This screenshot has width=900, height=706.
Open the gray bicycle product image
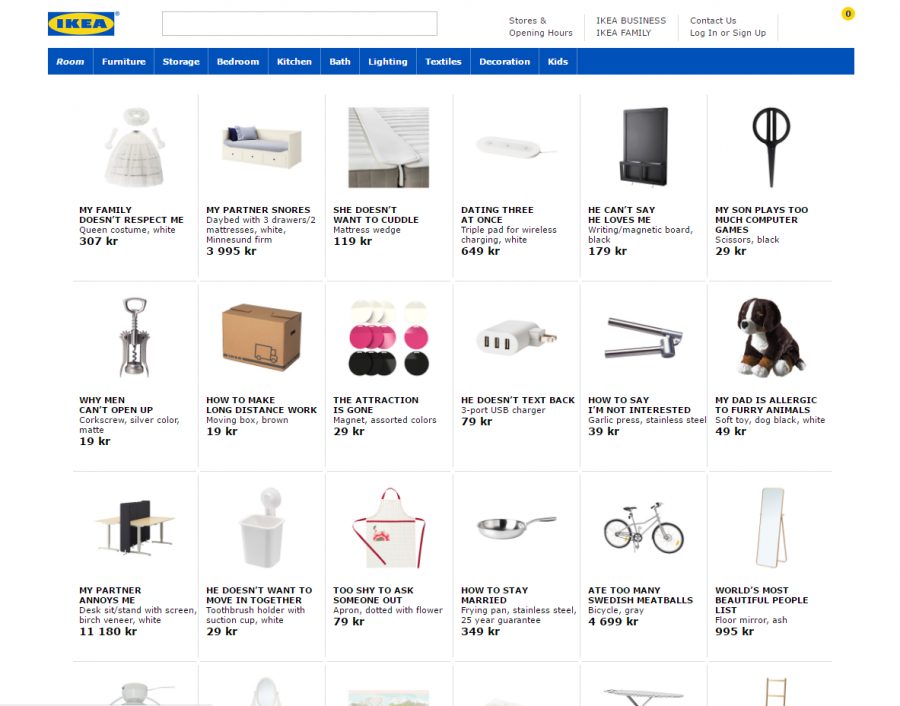pos(643,527)
